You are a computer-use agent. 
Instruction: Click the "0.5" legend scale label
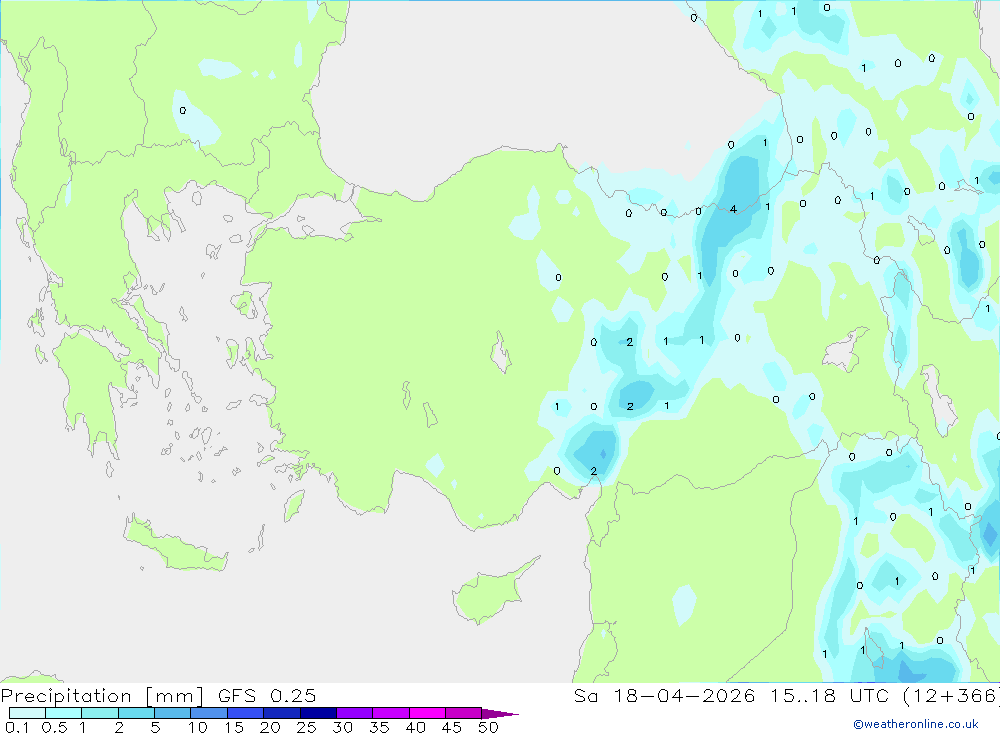tap(55, 727)
